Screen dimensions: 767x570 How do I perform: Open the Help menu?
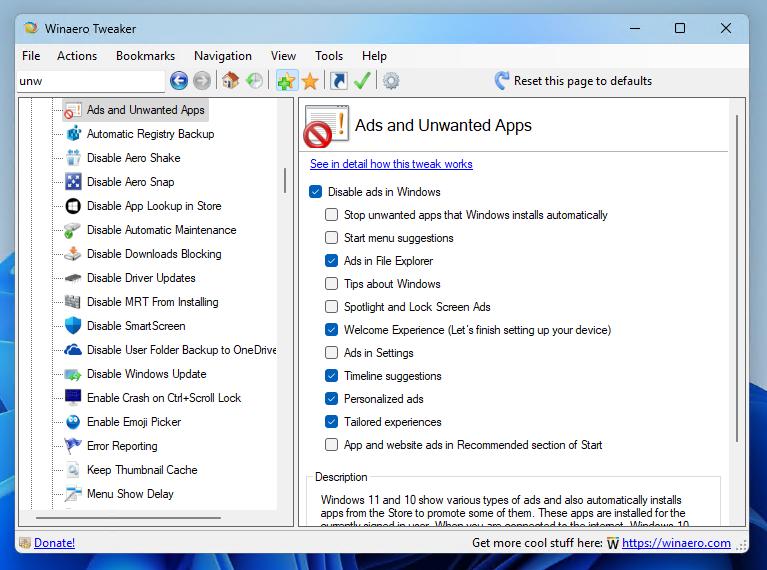[374, 56]
